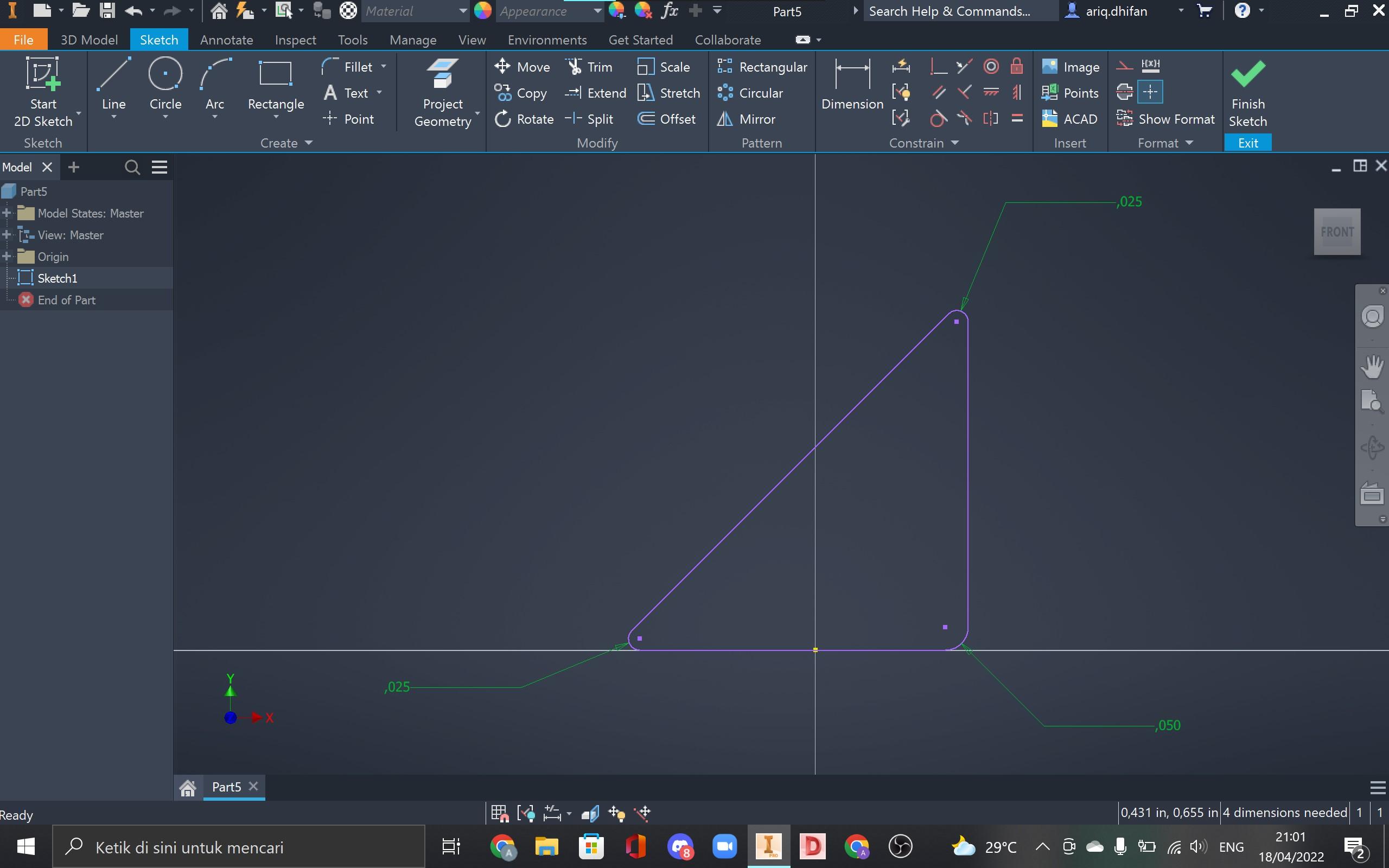This screenshot has height=868, width=1389.
Task: Click the Pan hand in navigation bar
Action: point(1372,367)
